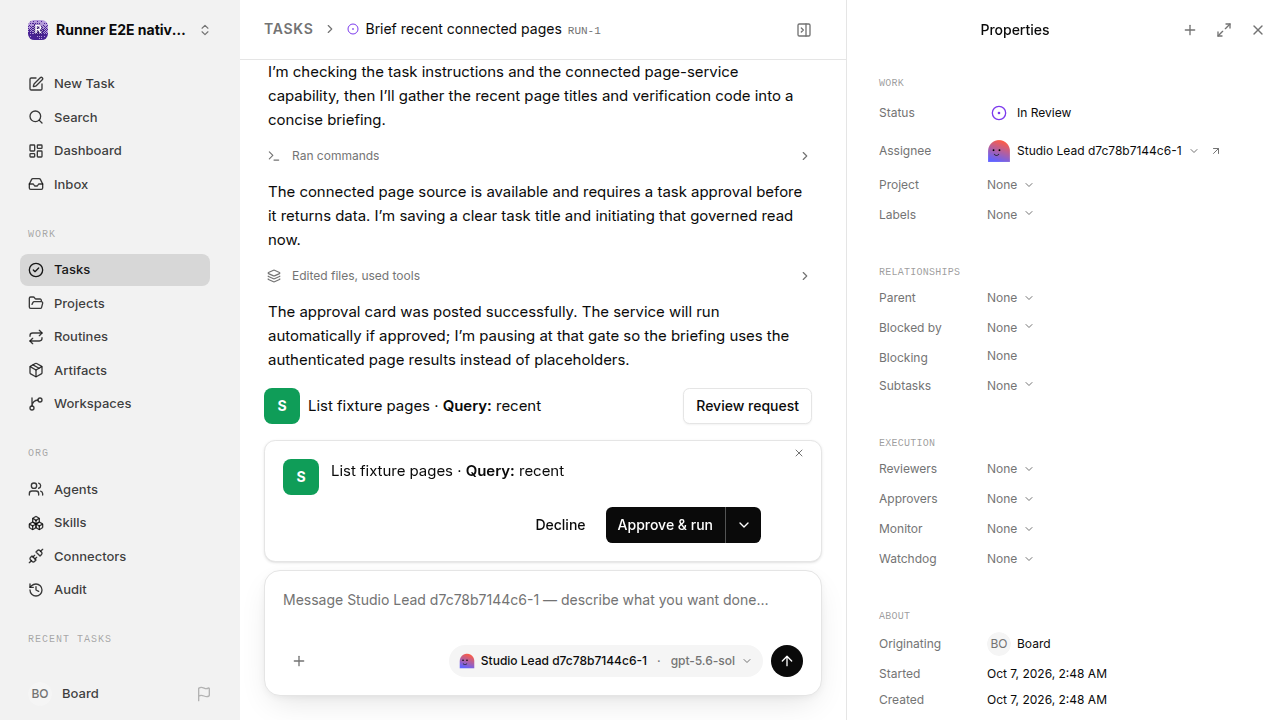Click the Routines loop icon
This screenshot has width=1280, height=720.
click(36, 337)
